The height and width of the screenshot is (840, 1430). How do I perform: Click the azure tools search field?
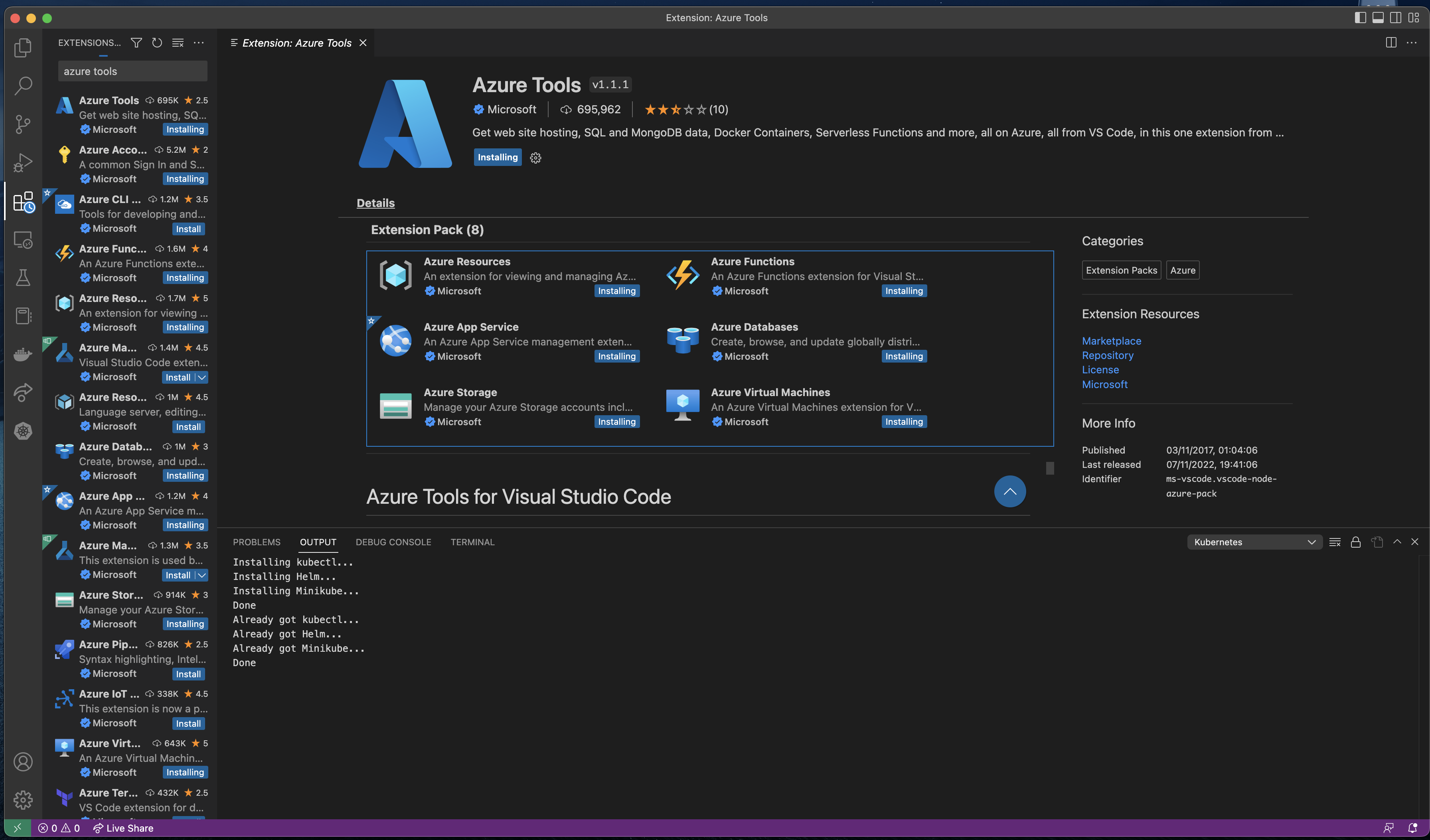pos(132,71)
